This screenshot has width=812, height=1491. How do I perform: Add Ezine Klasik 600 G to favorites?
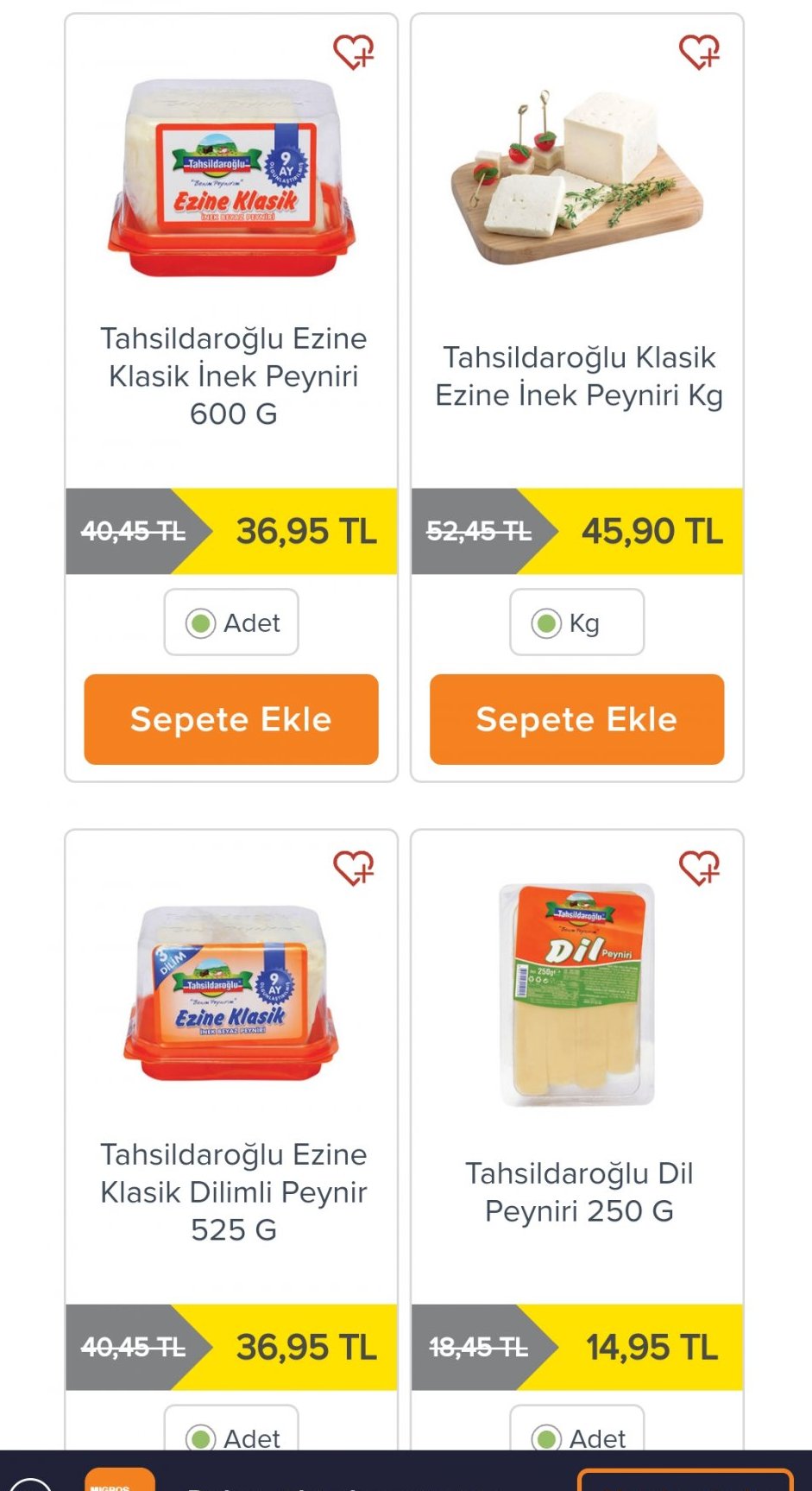[x=354, y=53]
